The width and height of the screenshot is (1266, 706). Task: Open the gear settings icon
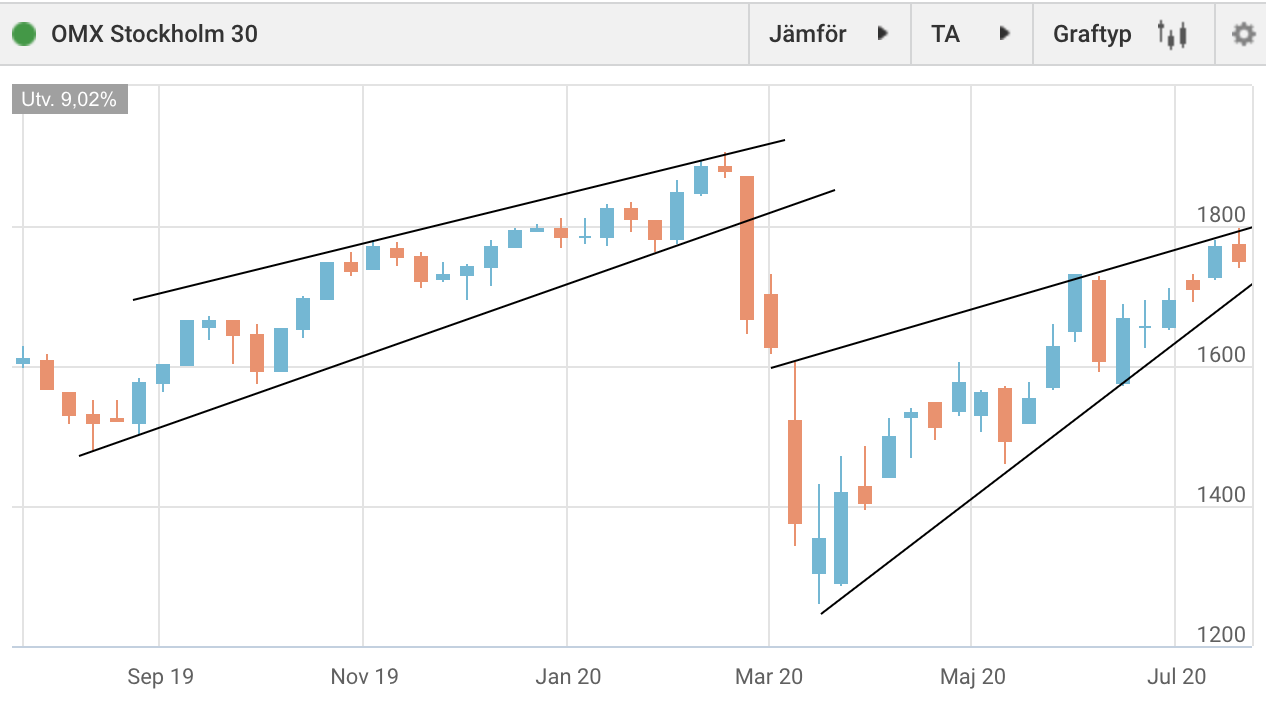tap(1242, 34)
